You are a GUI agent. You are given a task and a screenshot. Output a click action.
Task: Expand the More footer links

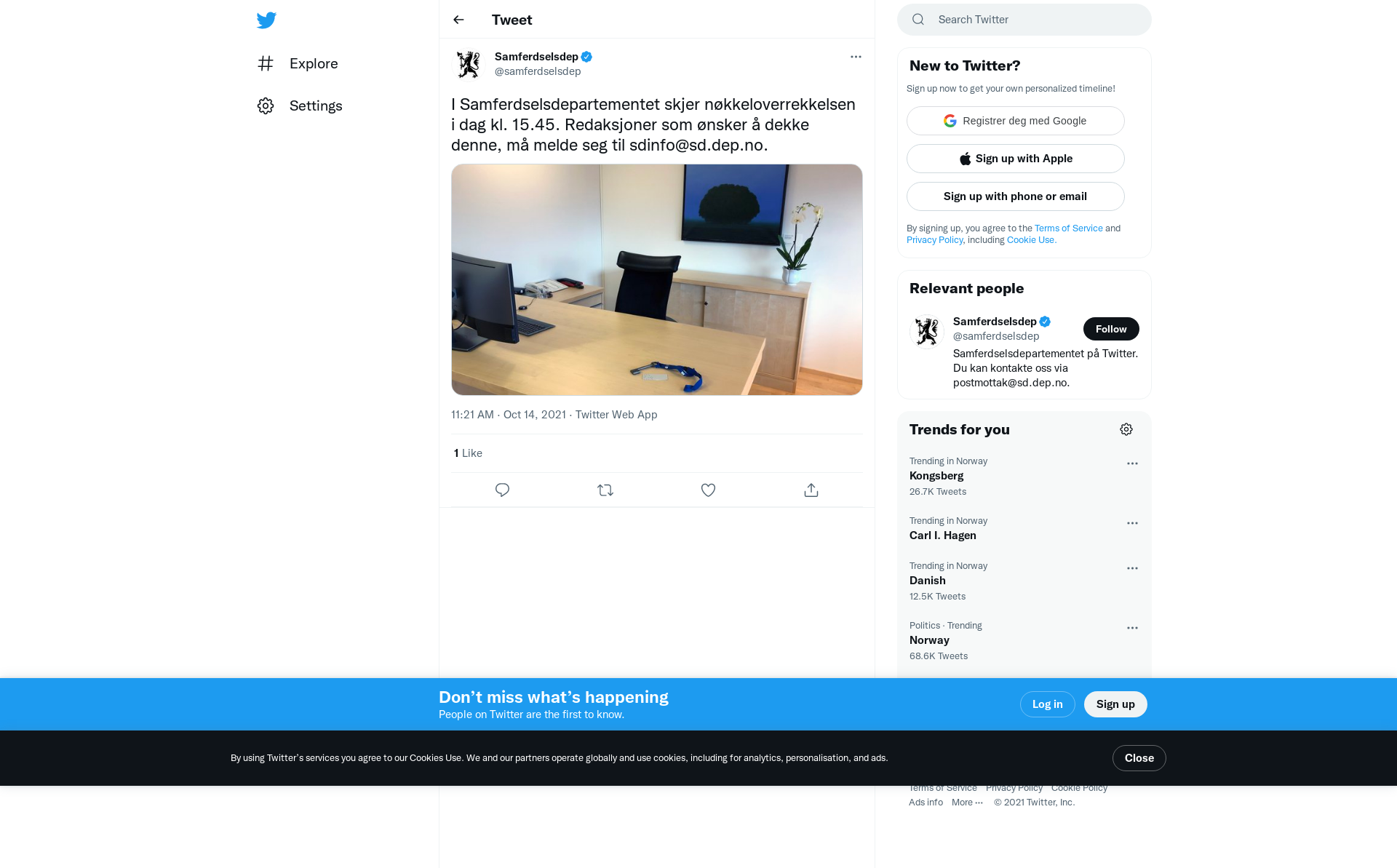point(967,803)
